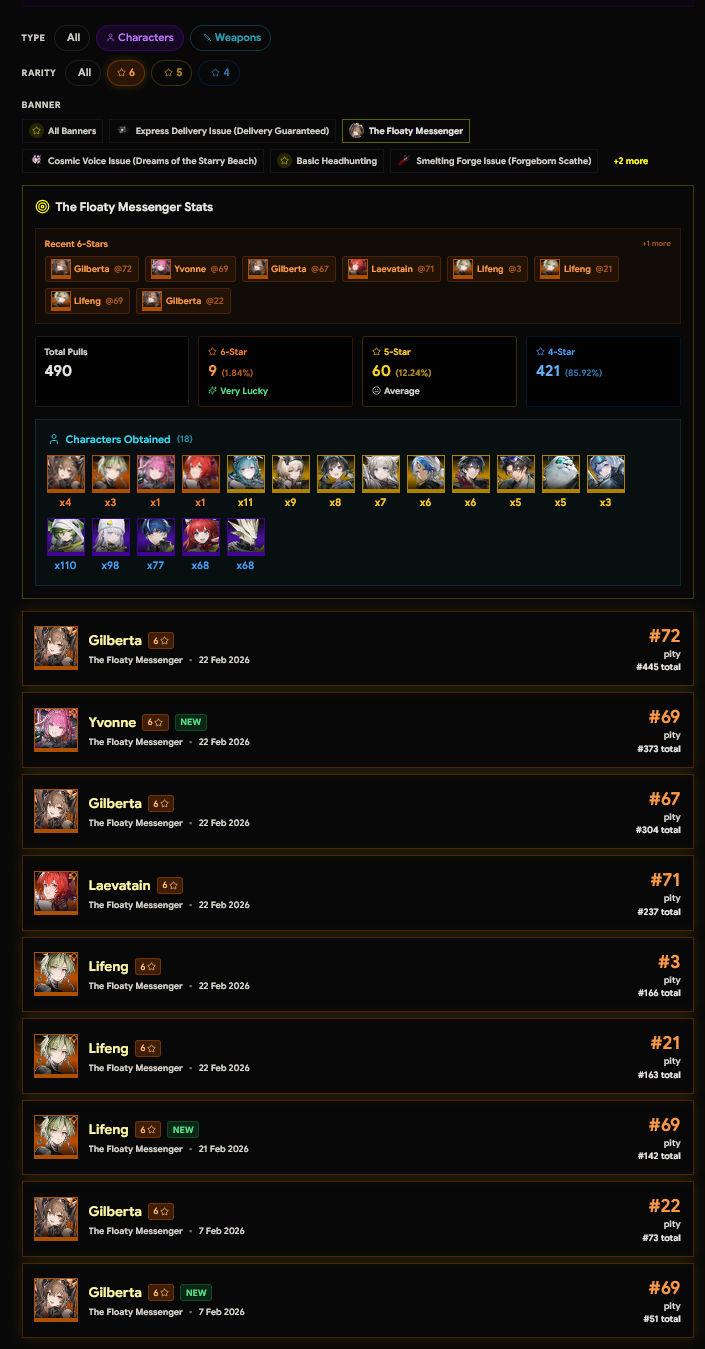This screenshot has width=705, height=1349.
Task: Click the Yvonne avatar in pull history
Action: pyautogui.click(x=56, y=730)
